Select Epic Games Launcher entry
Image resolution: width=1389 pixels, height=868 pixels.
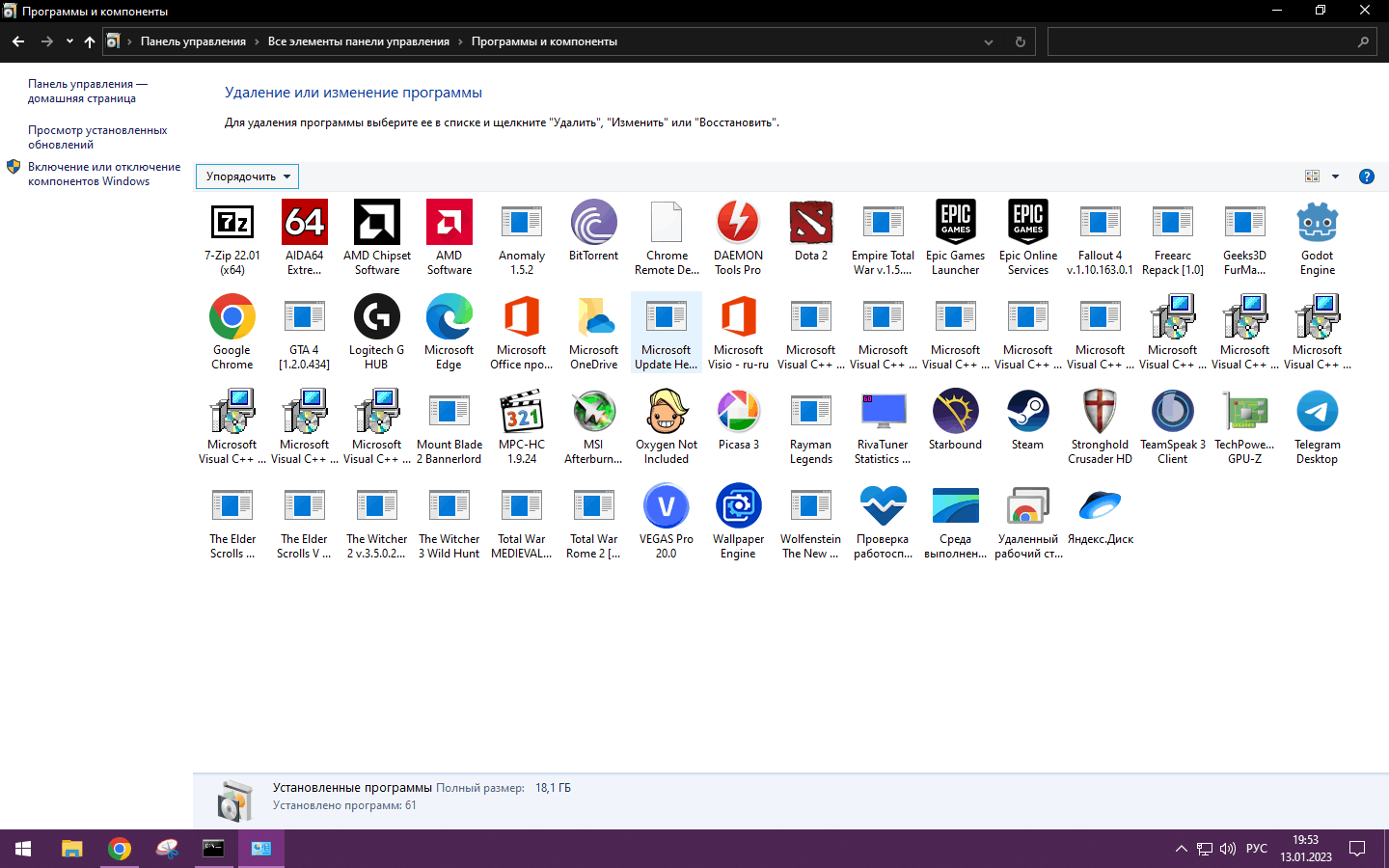pyautogui.click(x=956, y=238)
